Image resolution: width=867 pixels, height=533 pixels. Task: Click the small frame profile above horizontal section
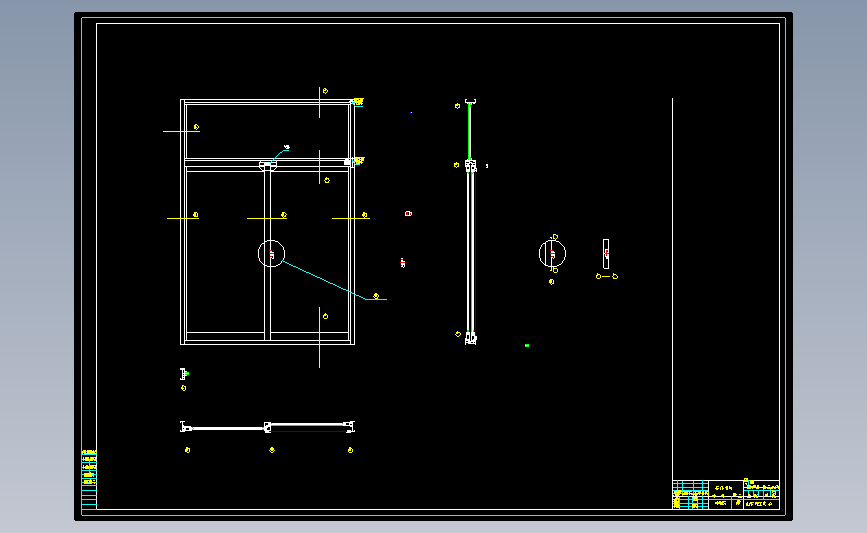click(x=184, y=374)
